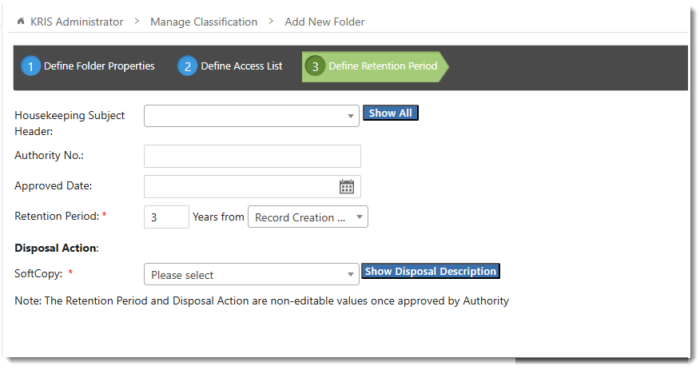Viewport: 700px width, 370px height.
Task: Click the Authority No. text field
Action: (252, 156)
